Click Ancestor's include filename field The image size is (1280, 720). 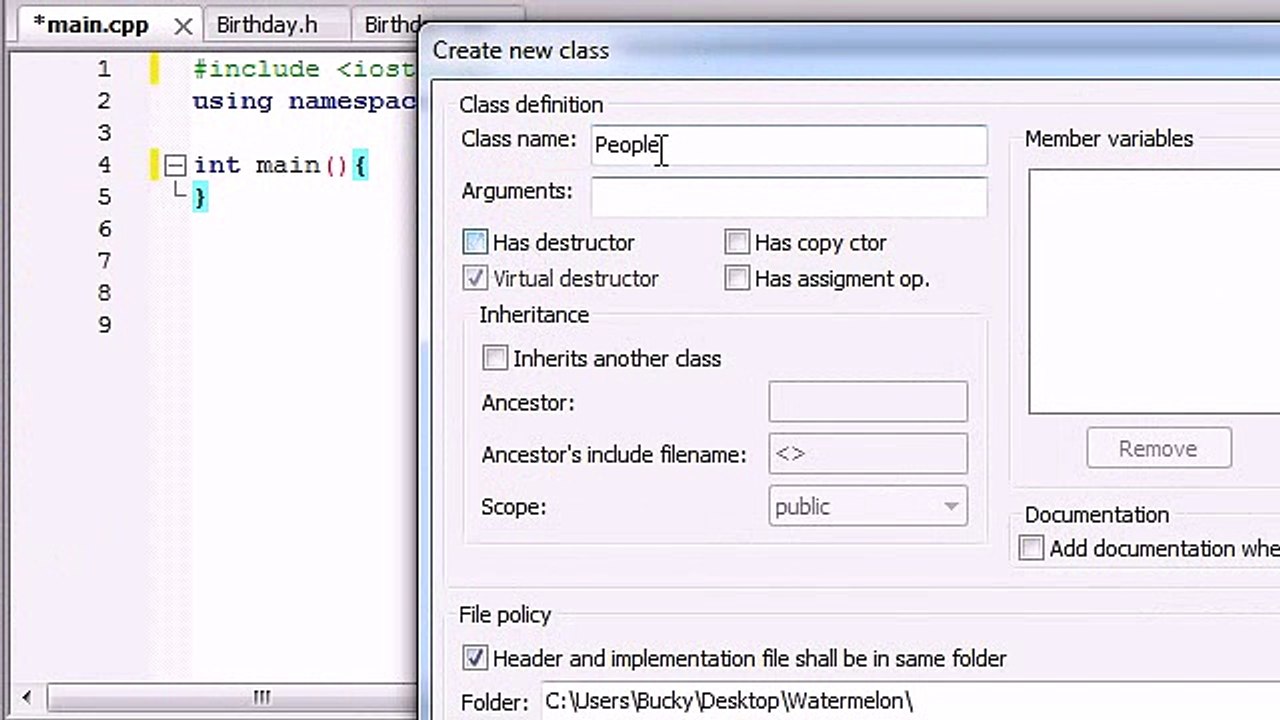point(868,454)
